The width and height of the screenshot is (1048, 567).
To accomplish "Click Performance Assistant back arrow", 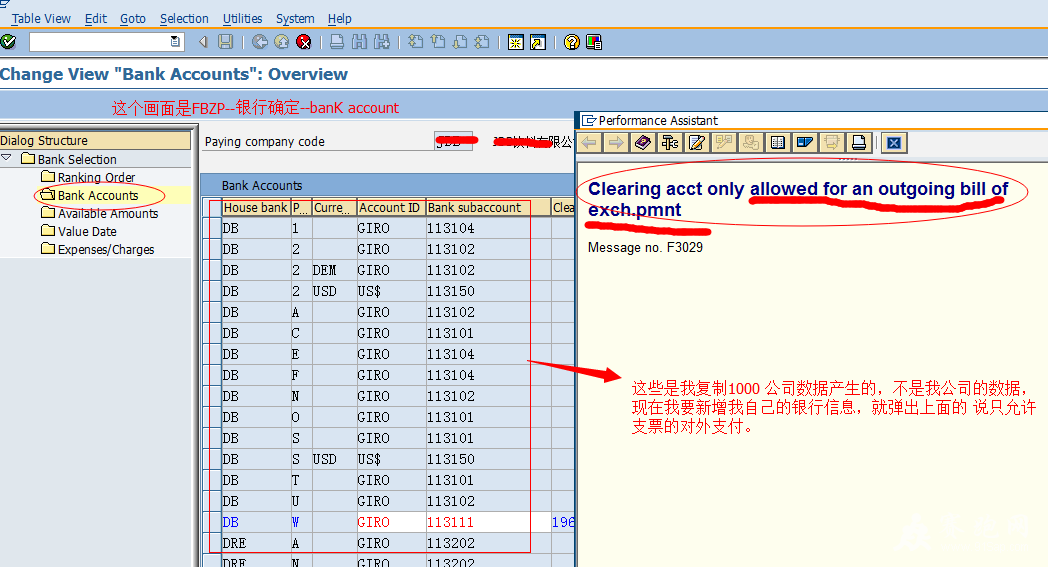I will click(x=589, y=142).
